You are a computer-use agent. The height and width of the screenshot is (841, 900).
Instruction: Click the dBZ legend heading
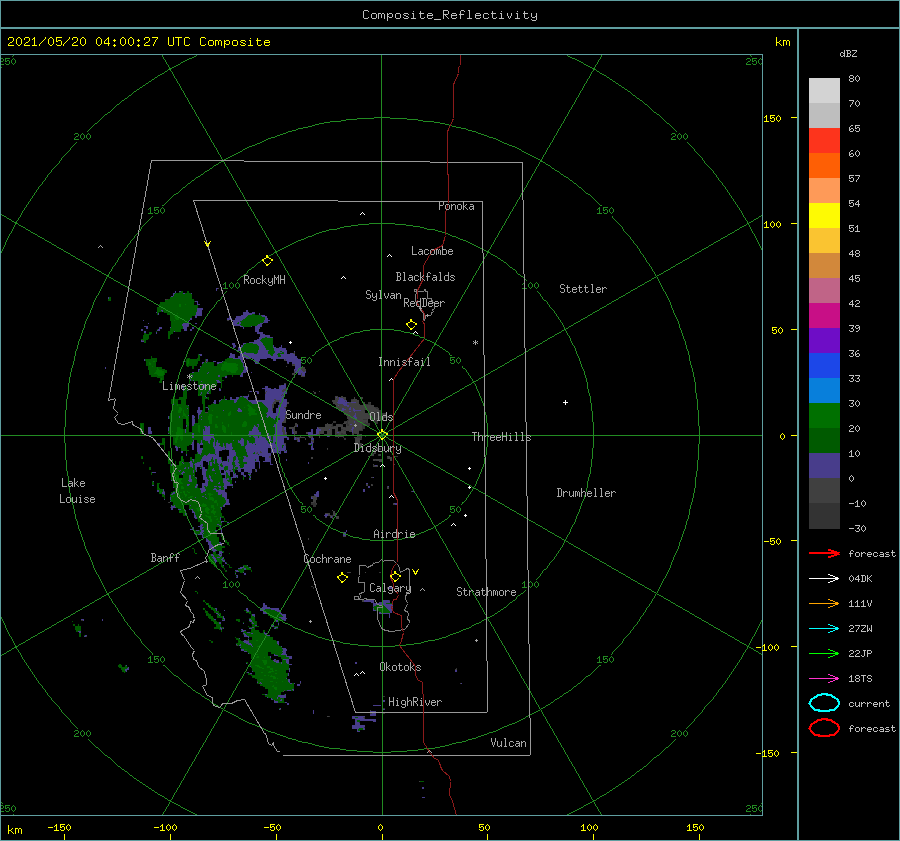[848, 53]
